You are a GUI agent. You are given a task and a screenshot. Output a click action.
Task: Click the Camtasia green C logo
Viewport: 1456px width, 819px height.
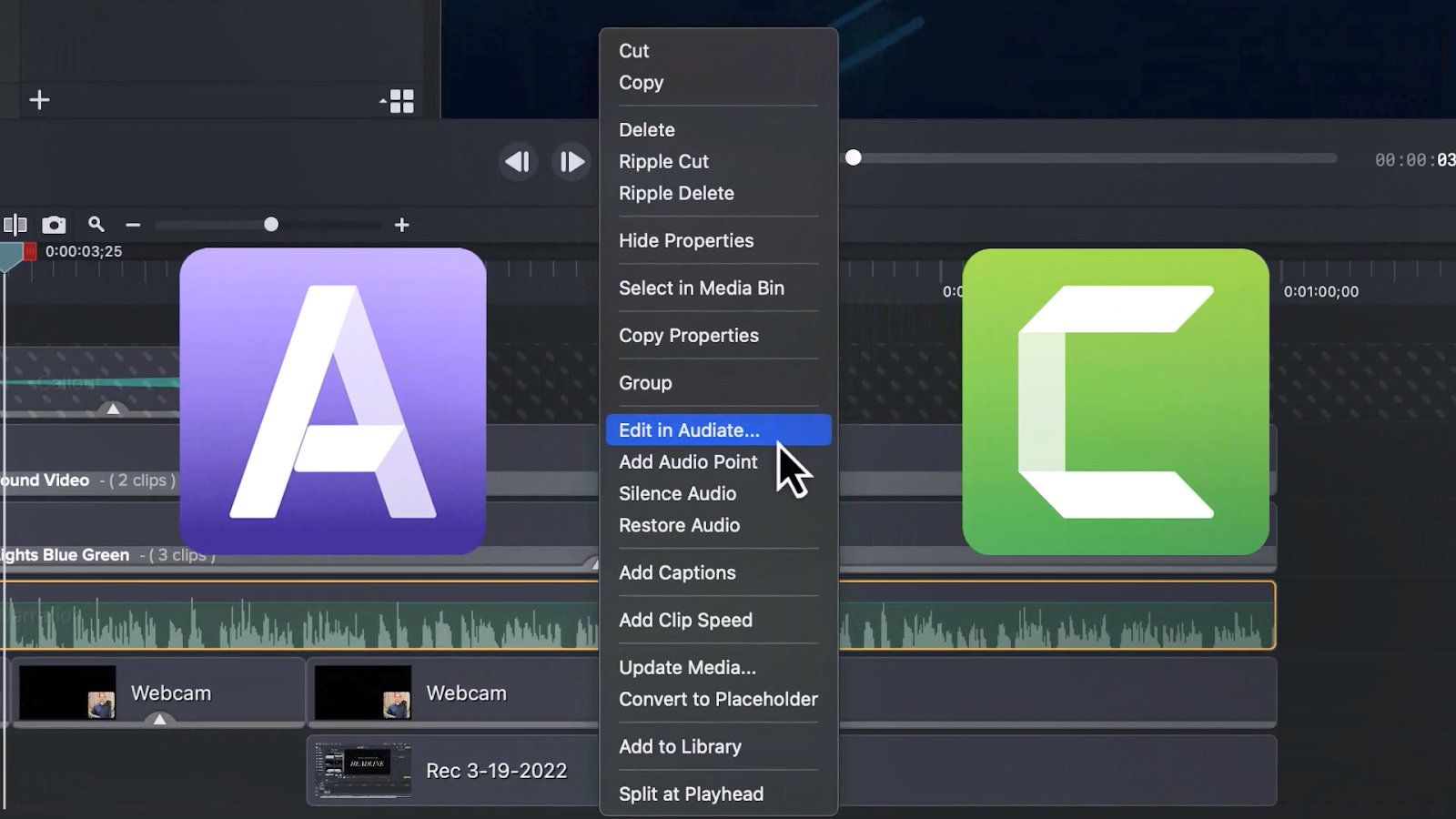pos(1116,401)
